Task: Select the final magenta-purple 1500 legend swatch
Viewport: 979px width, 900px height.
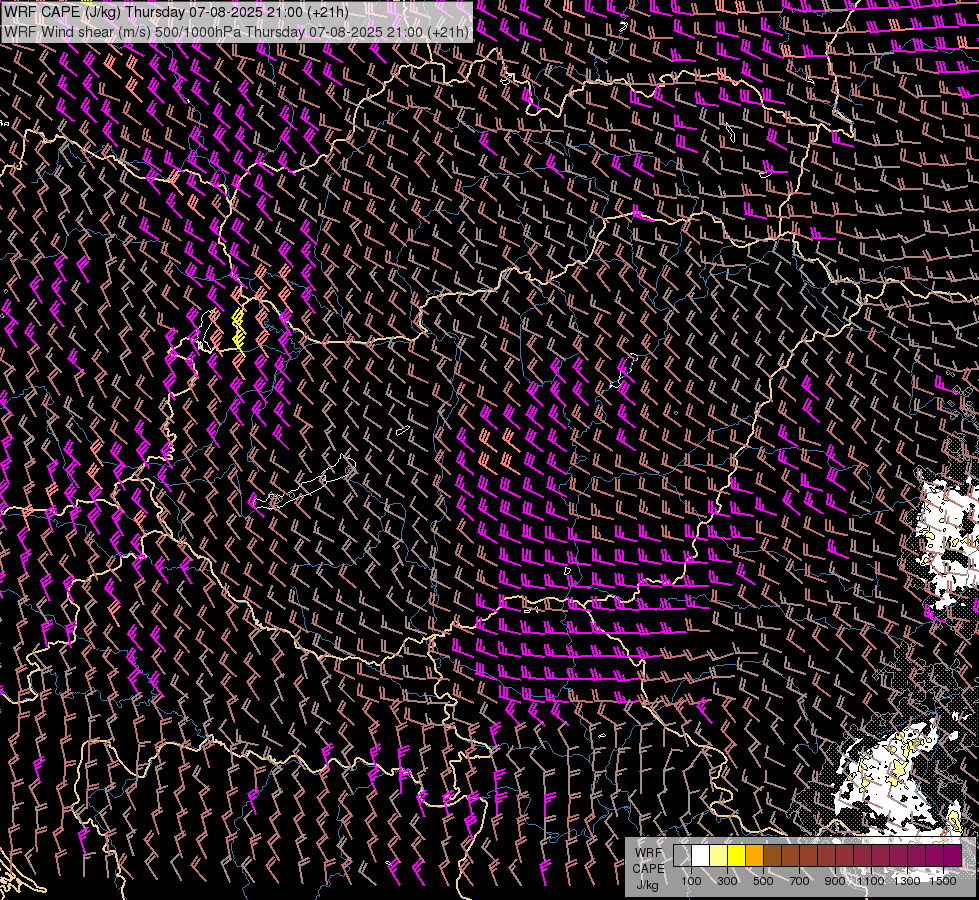Action: (x=953, y=856)
